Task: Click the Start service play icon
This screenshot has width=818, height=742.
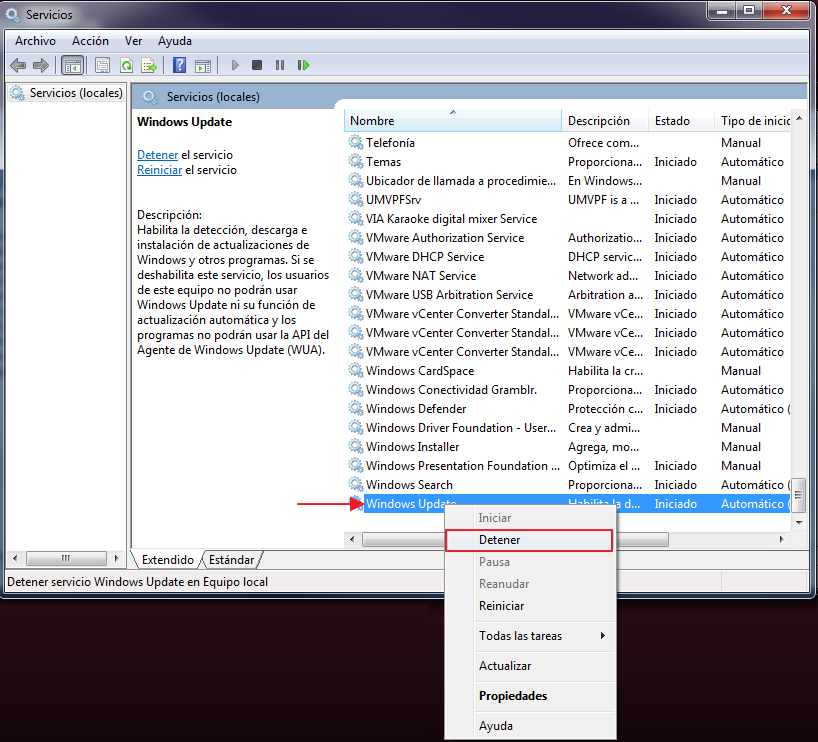Action: pos(235,65)
